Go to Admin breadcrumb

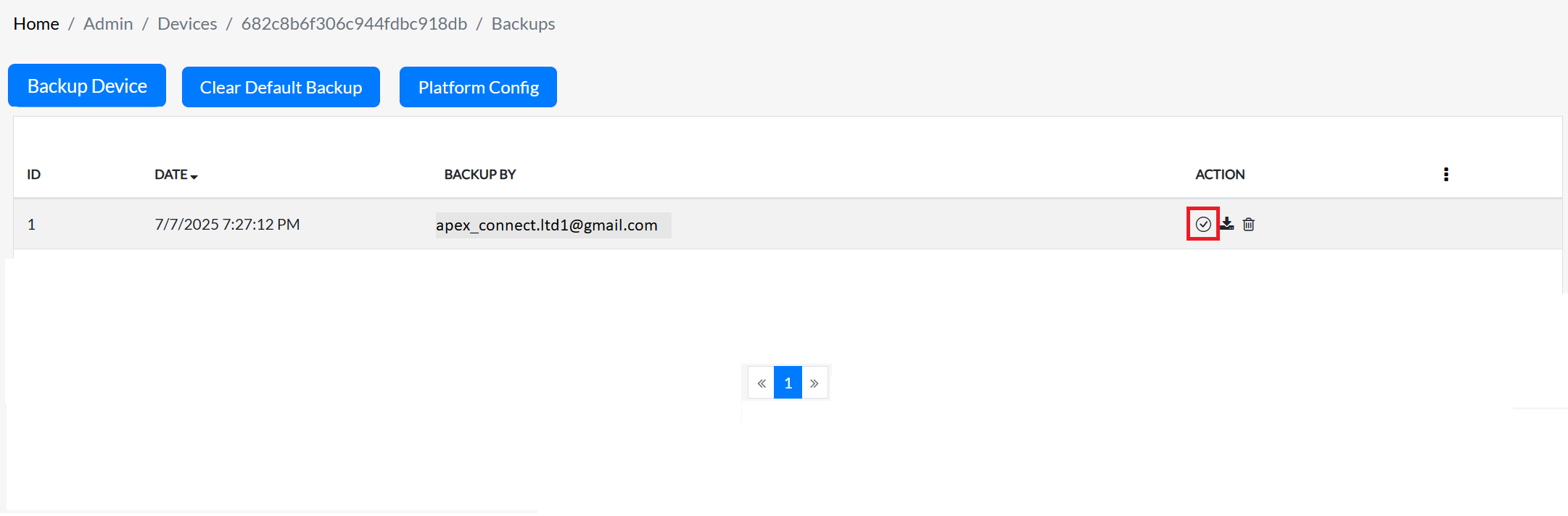click(108, 24)
